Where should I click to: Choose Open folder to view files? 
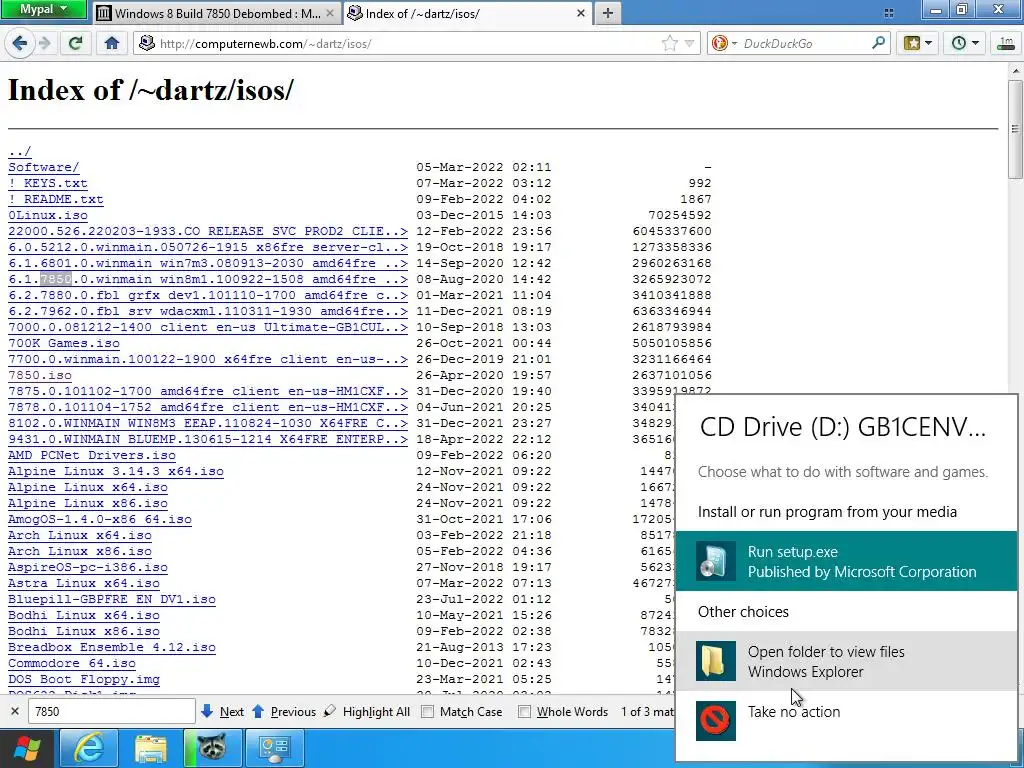[846, 661]
